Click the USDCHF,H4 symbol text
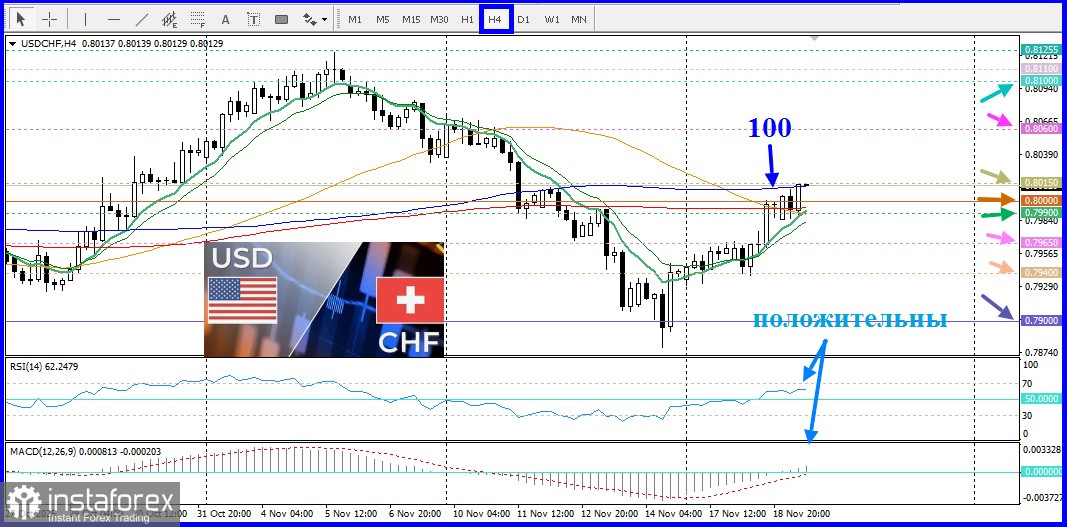This screenshot has height=527, width=1067. (48, 43)
